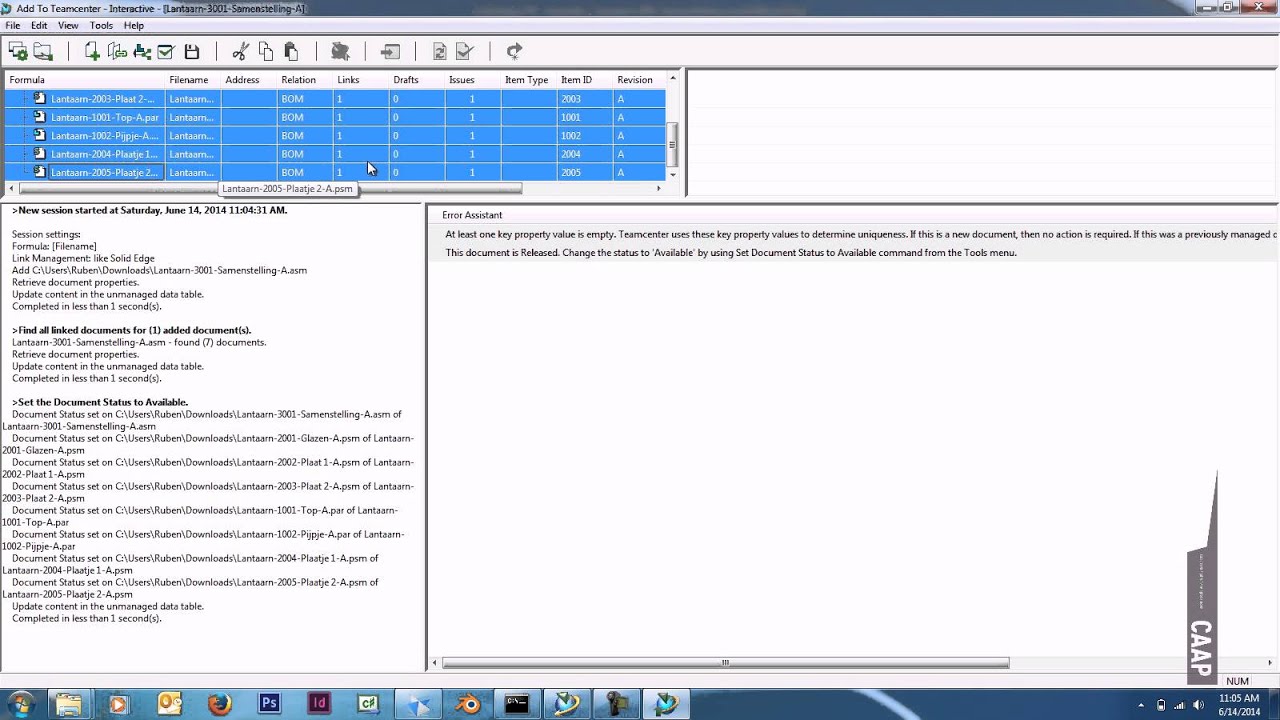The width and height of the screenshot is (1280, 720).
Task: Sort by the Formula column header
Action: 85,80
